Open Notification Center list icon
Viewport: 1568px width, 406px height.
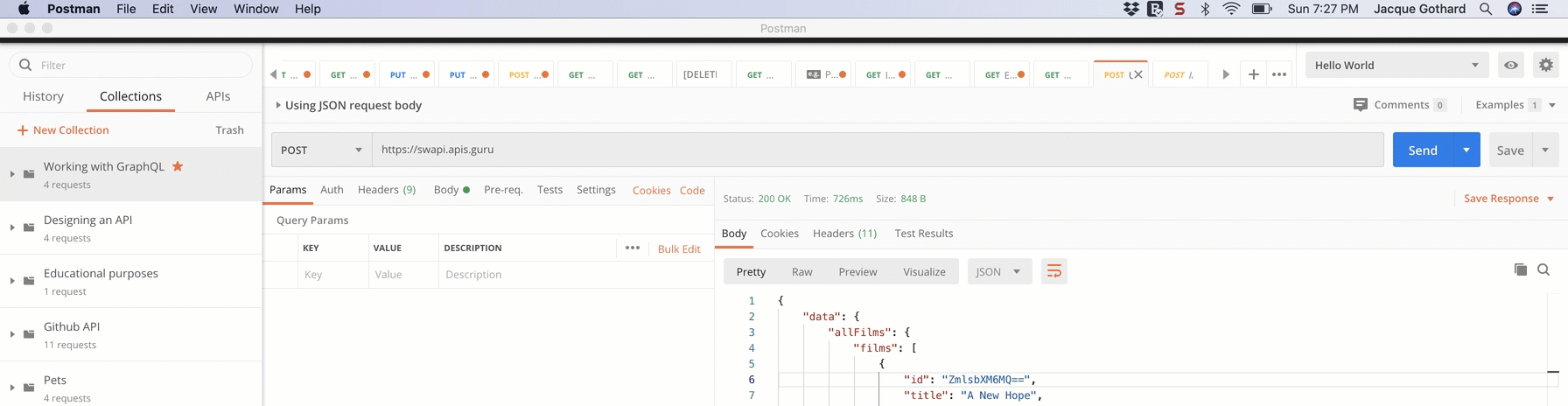click(1541, 9)
